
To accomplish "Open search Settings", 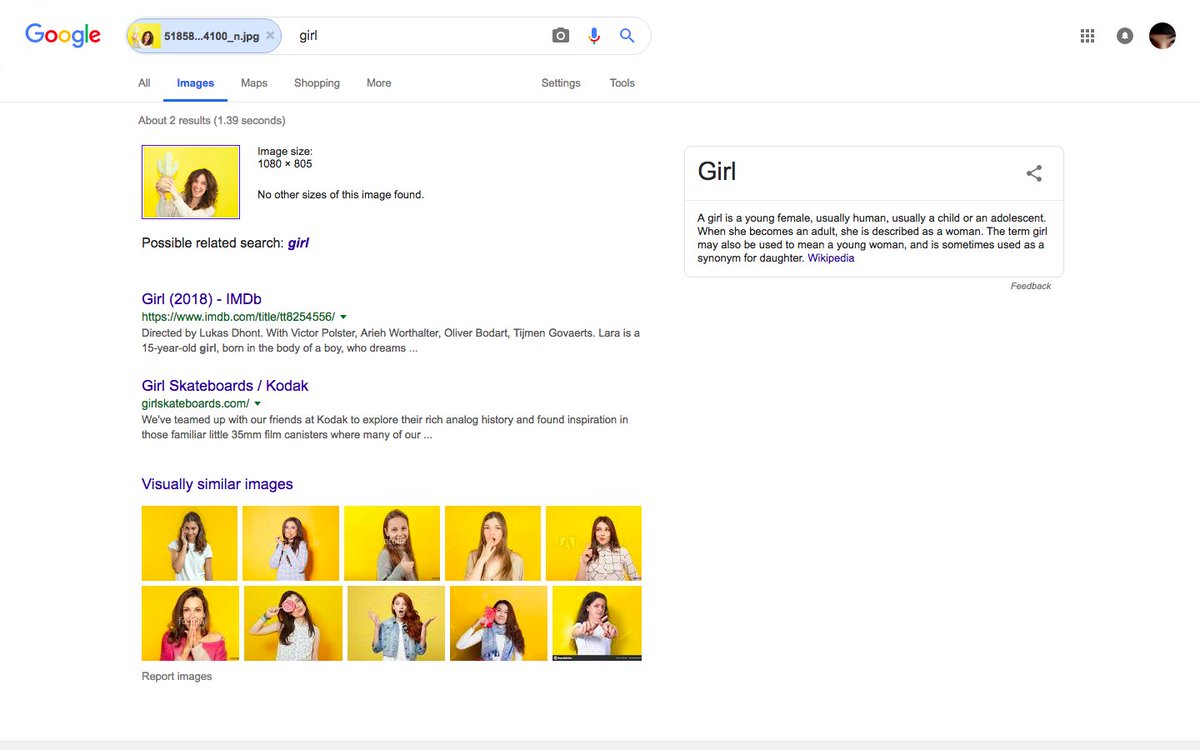I will pos(561,83).
